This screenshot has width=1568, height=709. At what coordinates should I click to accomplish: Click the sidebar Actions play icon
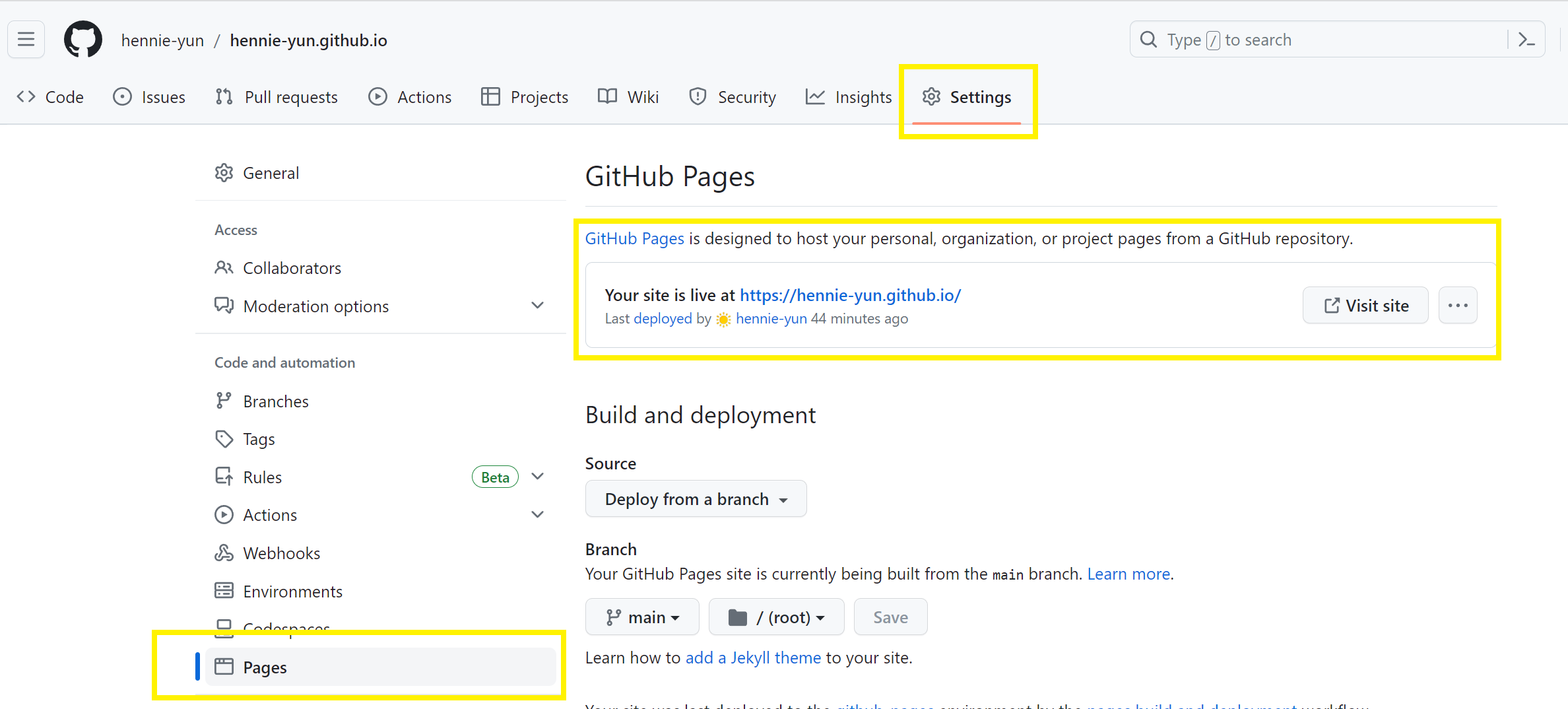[224, 515]
